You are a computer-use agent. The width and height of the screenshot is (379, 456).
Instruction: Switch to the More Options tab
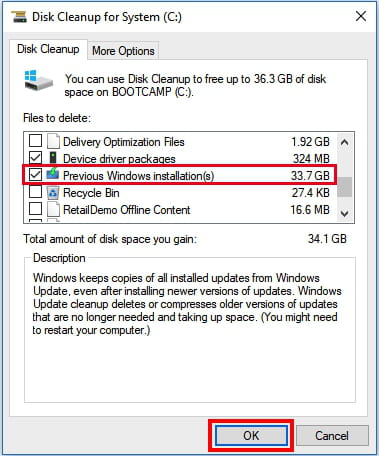[123, 51]
